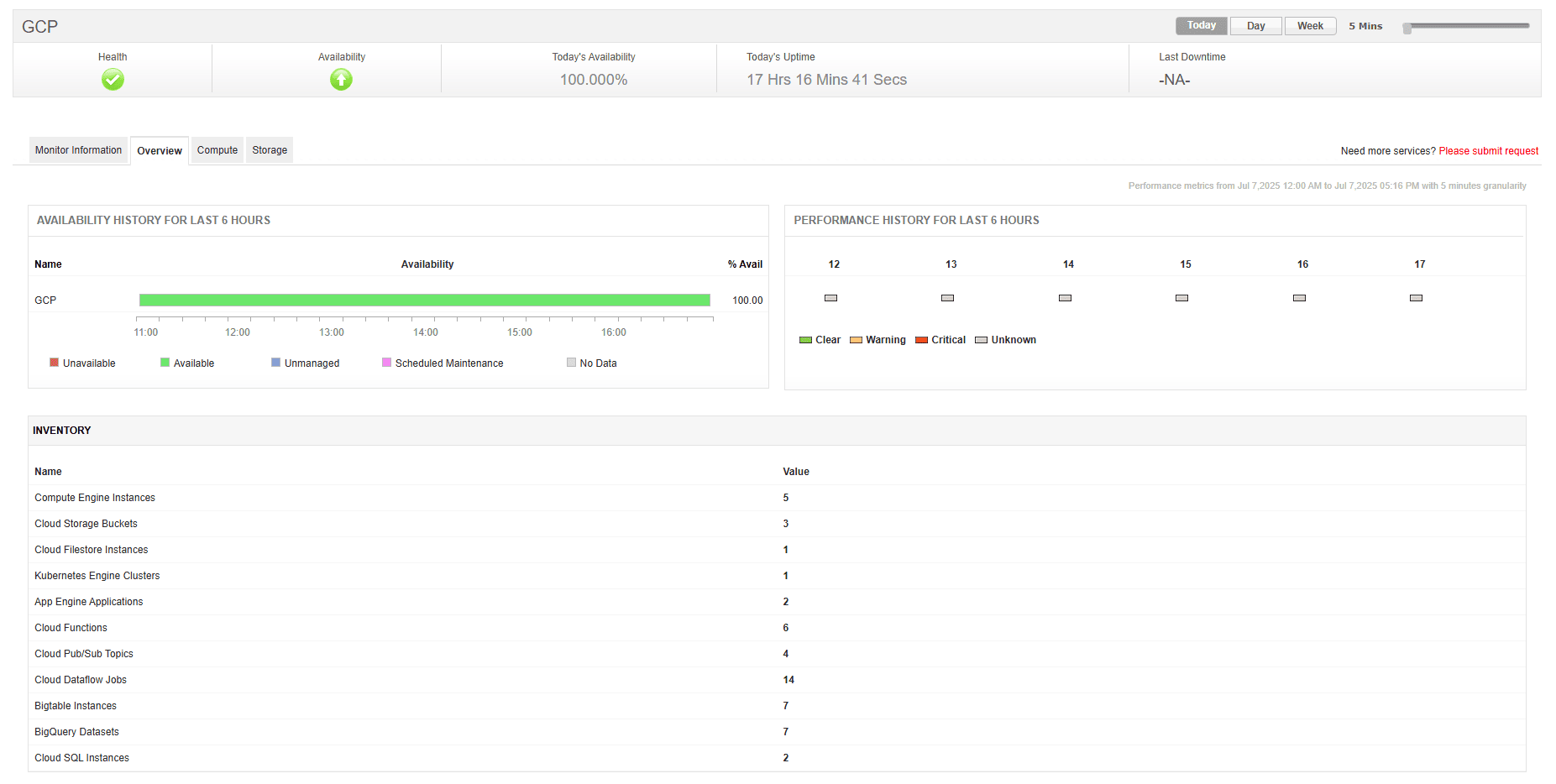
Task: Click the green Health checkmark icon
Action: 113,80
